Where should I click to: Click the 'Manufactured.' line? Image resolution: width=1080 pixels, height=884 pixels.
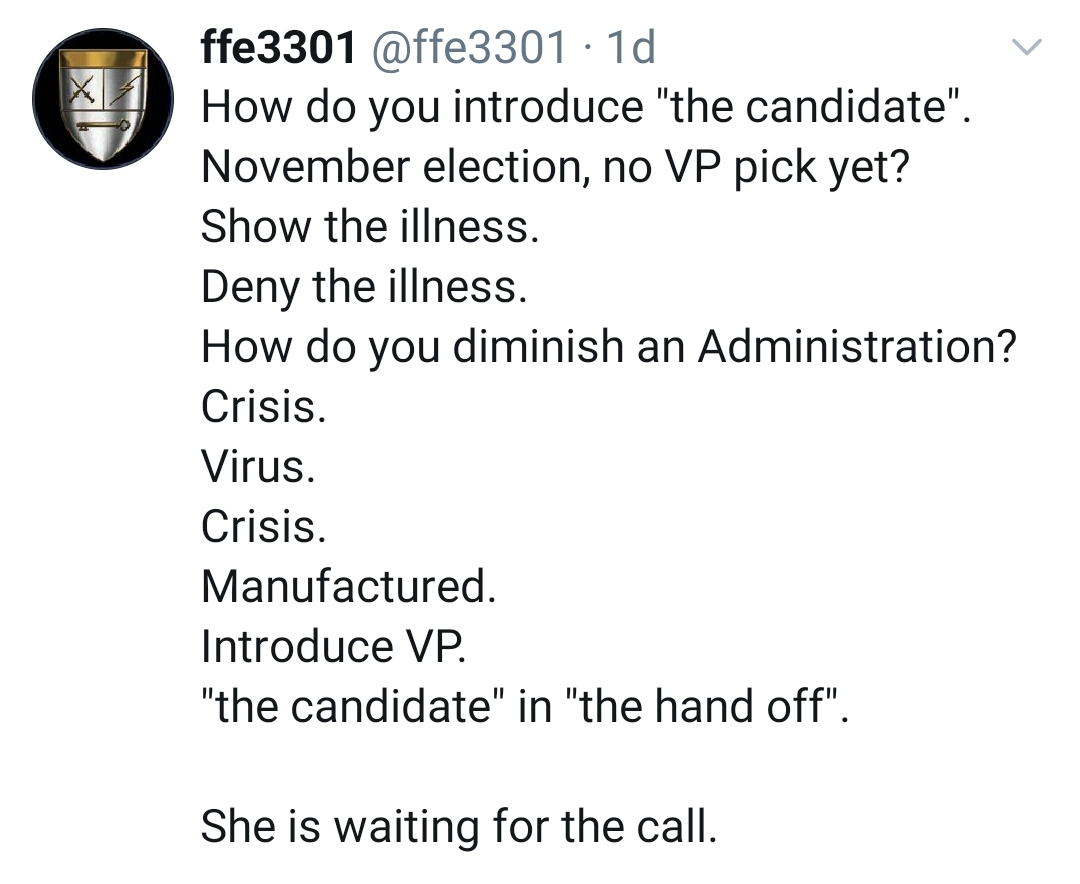point(348,587)
